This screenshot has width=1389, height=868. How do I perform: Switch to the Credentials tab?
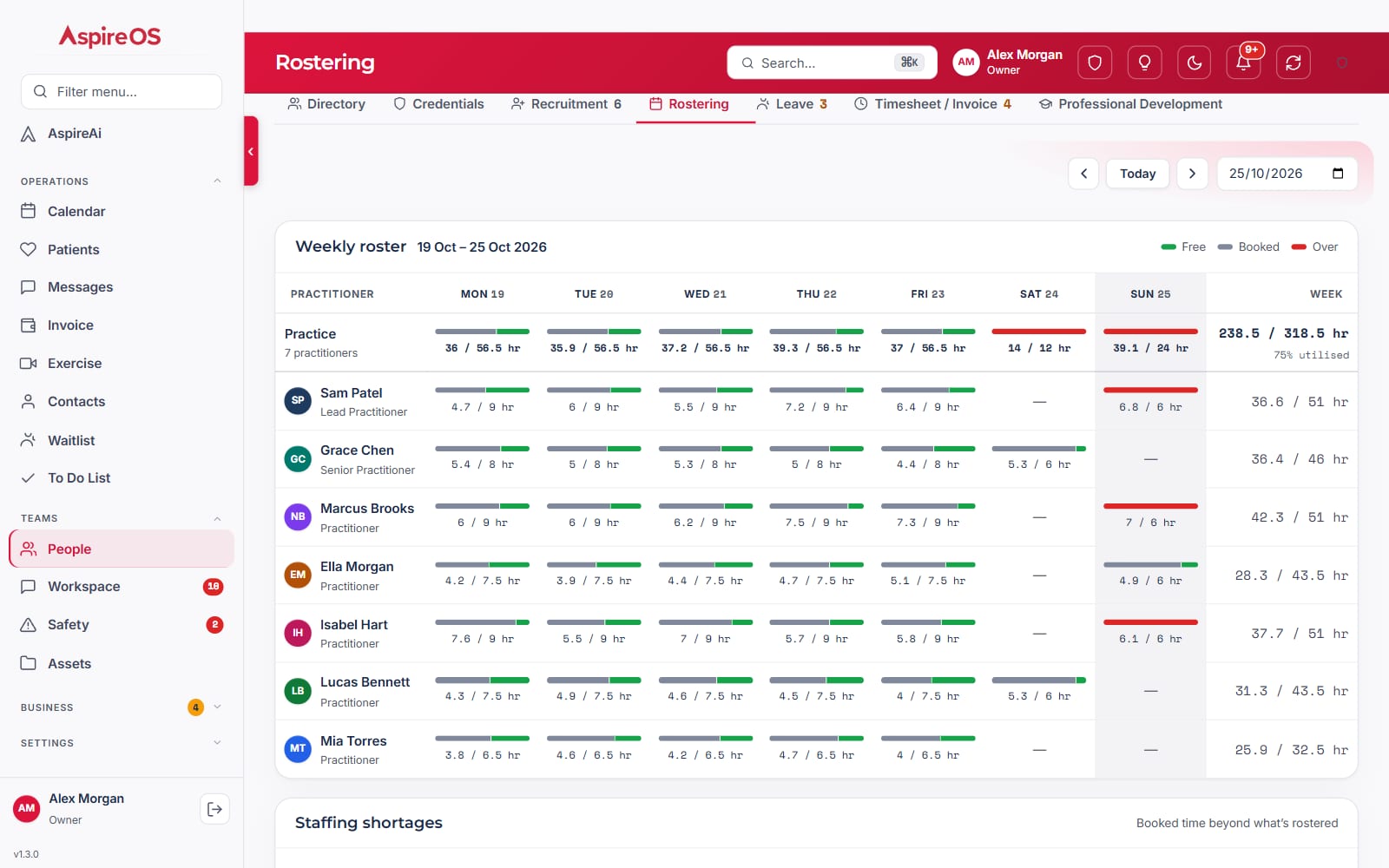tap(438, 104)
